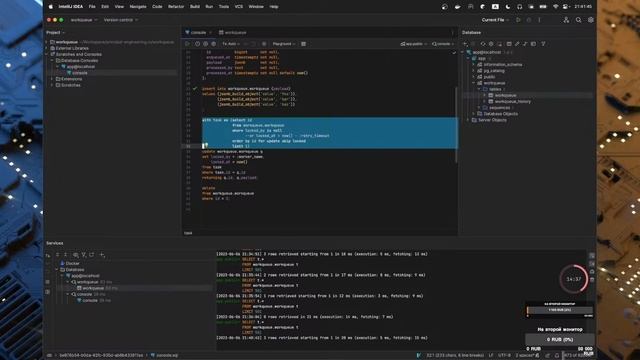640x360 pixels.
Task: Open the VCS menu
Action: [239, 7]
